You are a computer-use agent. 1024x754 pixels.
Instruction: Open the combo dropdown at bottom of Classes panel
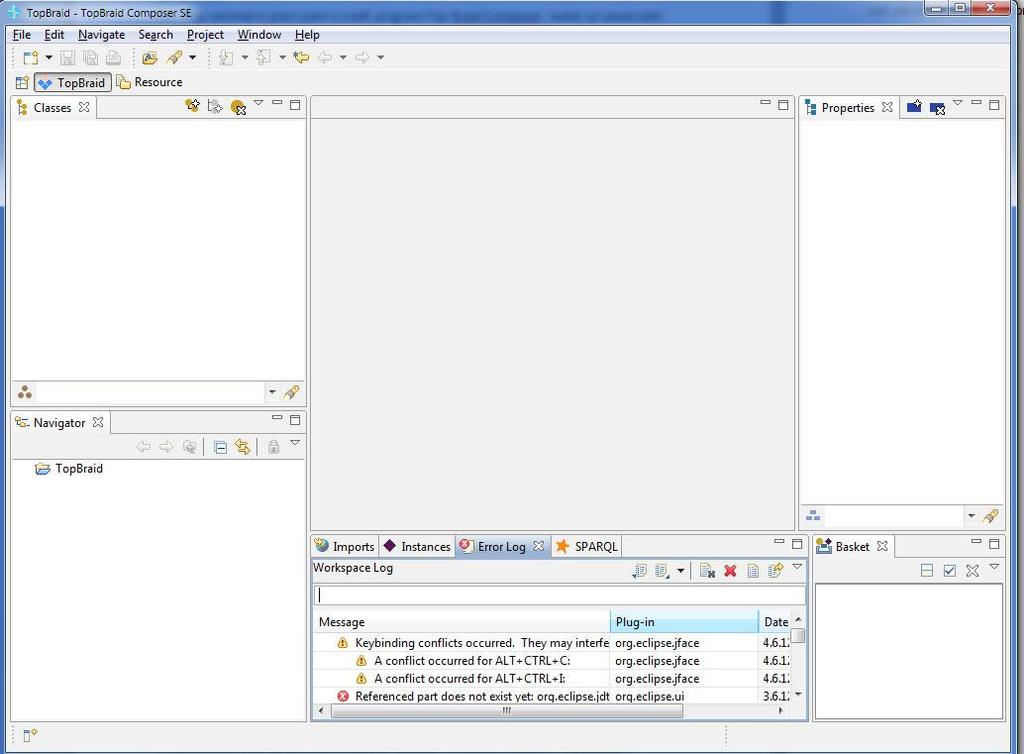(272, 392)
